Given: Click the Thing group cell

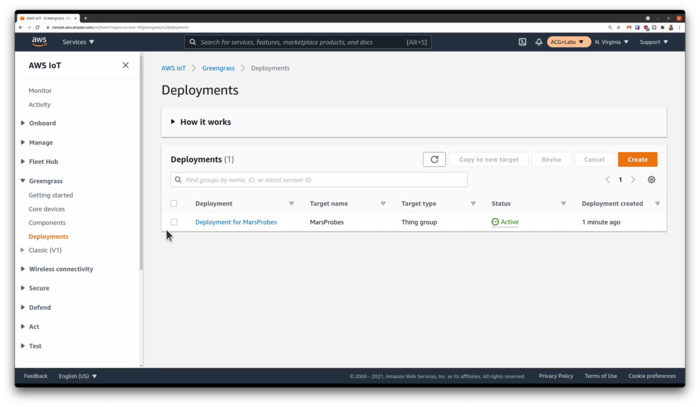Looking at the screenshot, I should click(x=419, y=222).
